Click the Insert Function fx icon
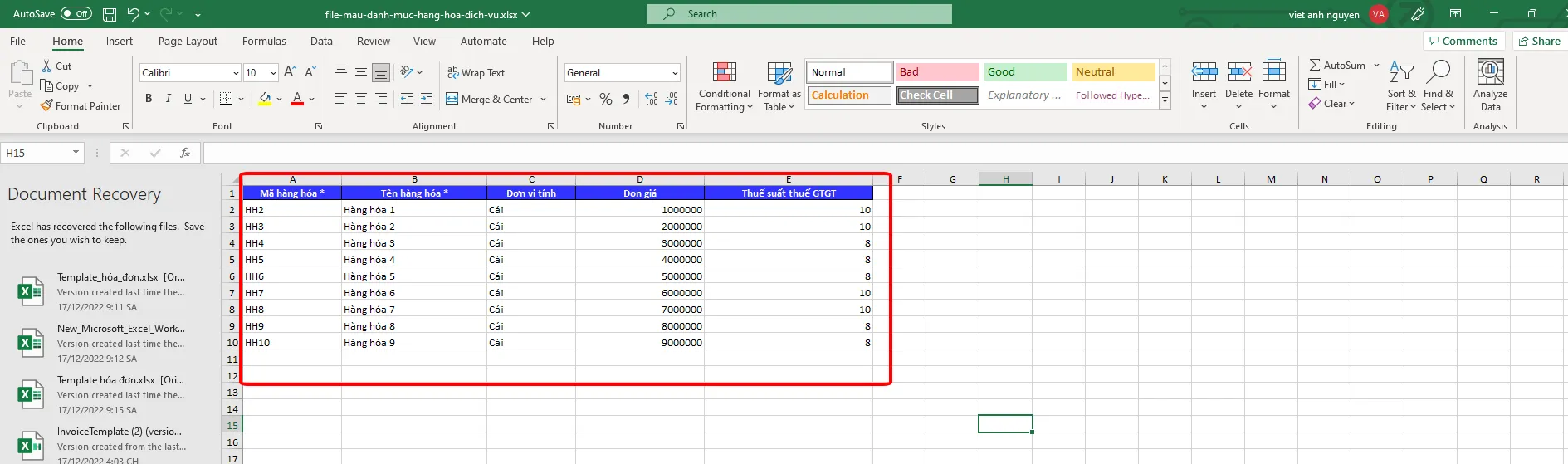The image size is (1568, 464). [x=185, y=153]
